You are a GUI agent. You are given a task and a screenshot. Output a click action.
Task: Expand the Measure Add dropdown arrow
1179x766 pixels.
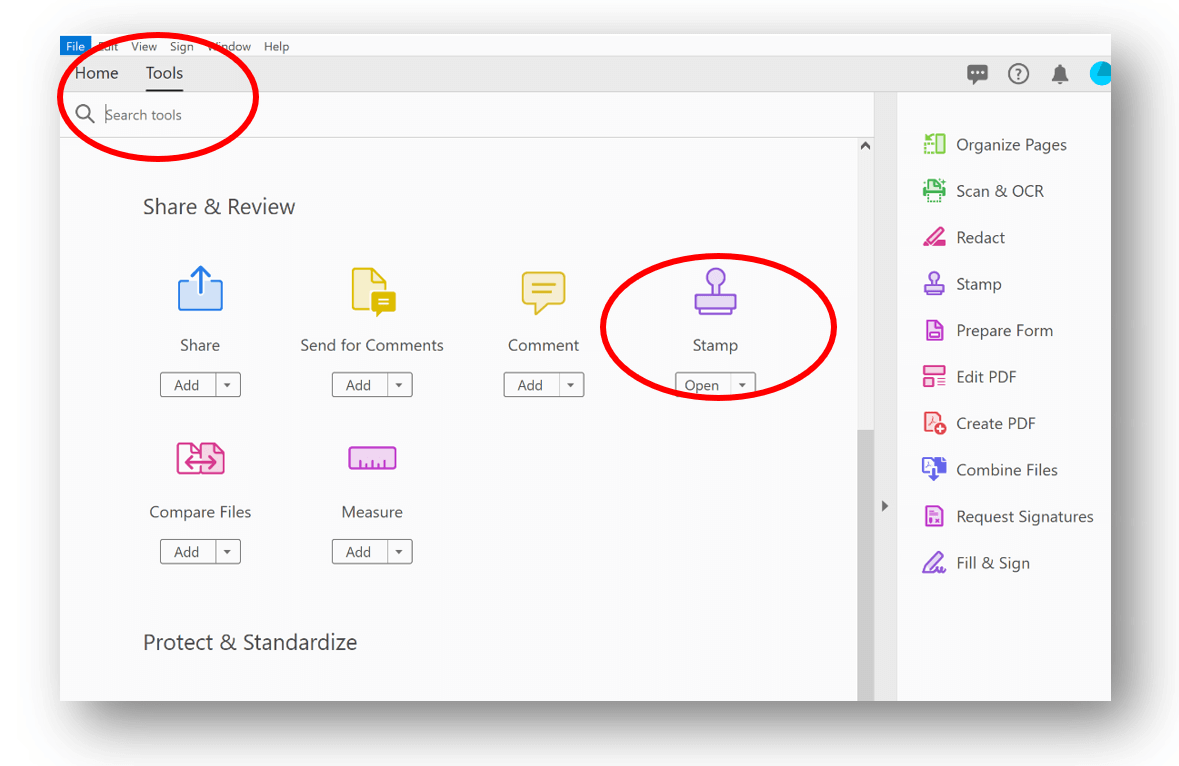(x=400, y=552)
